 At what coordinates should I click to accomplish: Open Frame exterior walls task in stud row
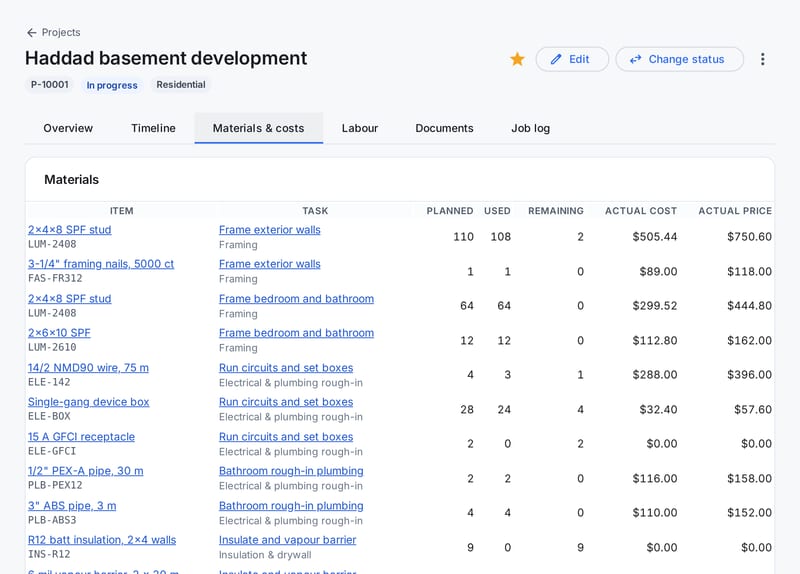tap(269, 230)
